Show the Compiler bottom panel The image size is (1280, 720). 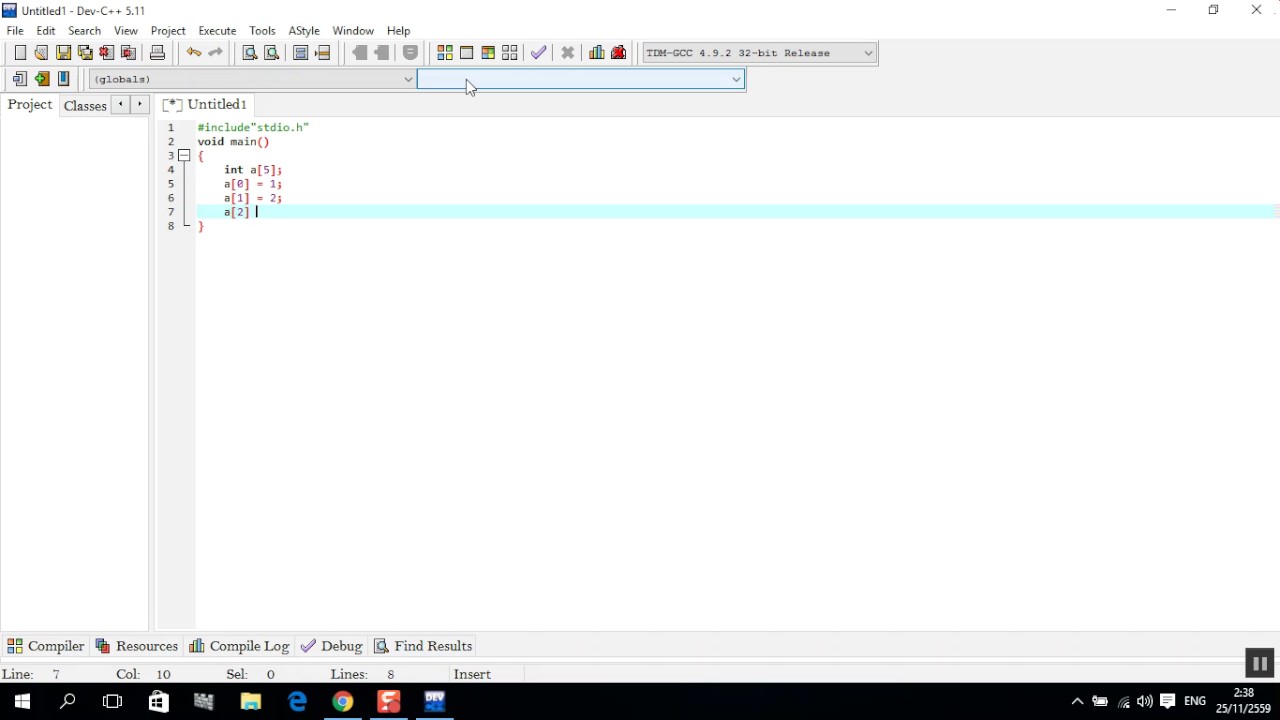pyautogui.click(x=45, y=646)
